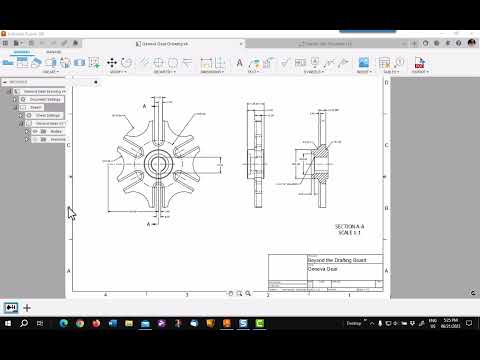Toggle visibility on the Title Block row
The width and height of the screenshot is (480, 360).
click(35, 139)
